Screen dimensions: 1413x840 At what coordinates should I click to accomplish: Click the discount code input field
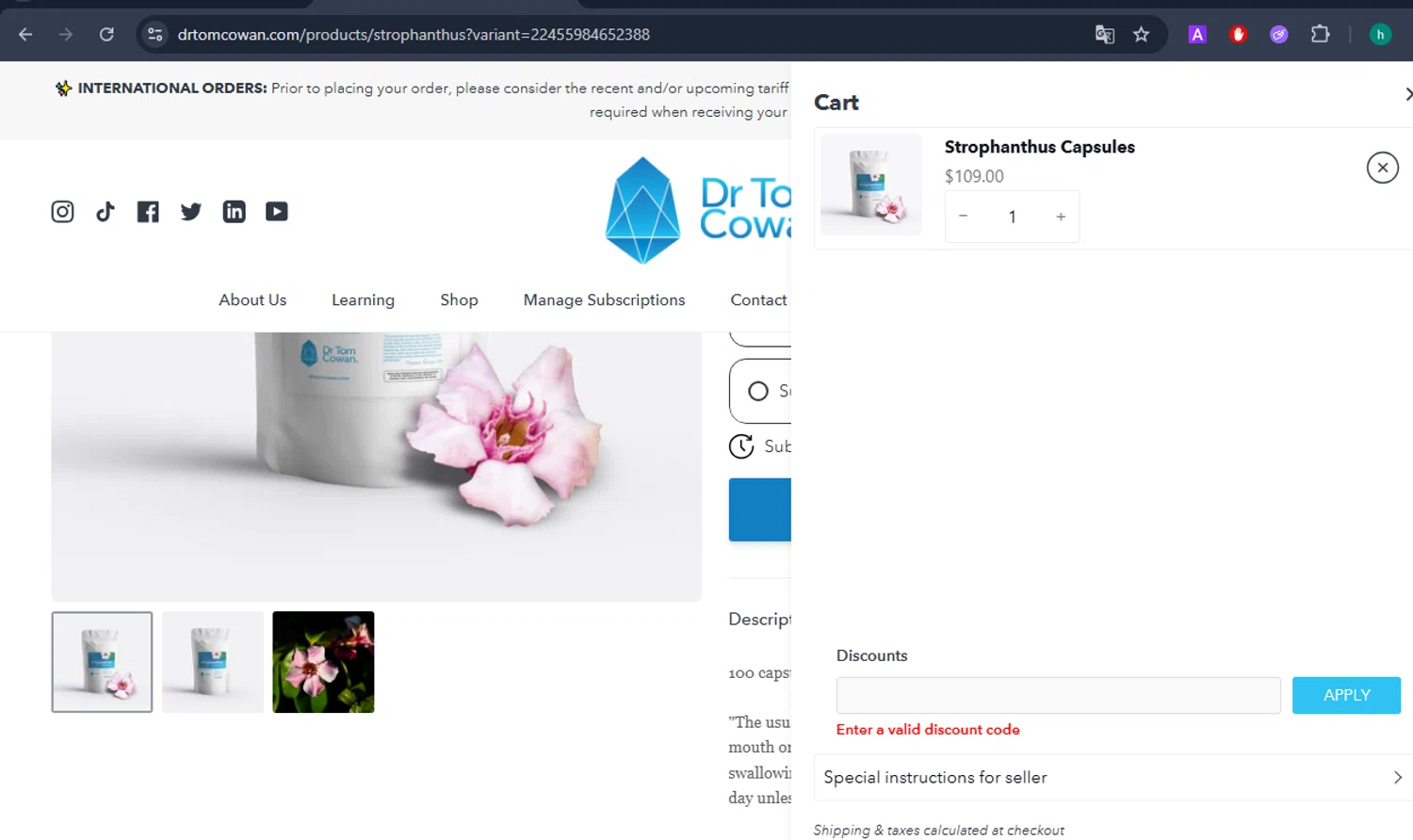point(1058,695)
